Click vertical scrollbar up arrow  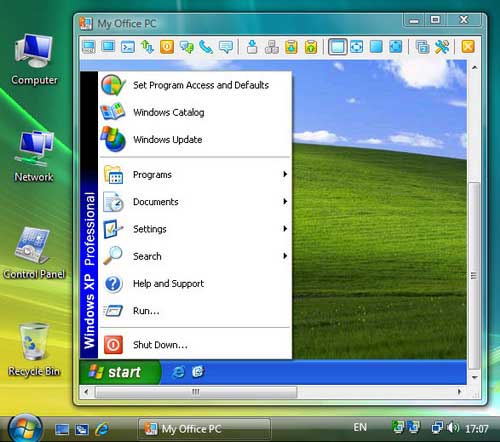[x=474, y=68]
